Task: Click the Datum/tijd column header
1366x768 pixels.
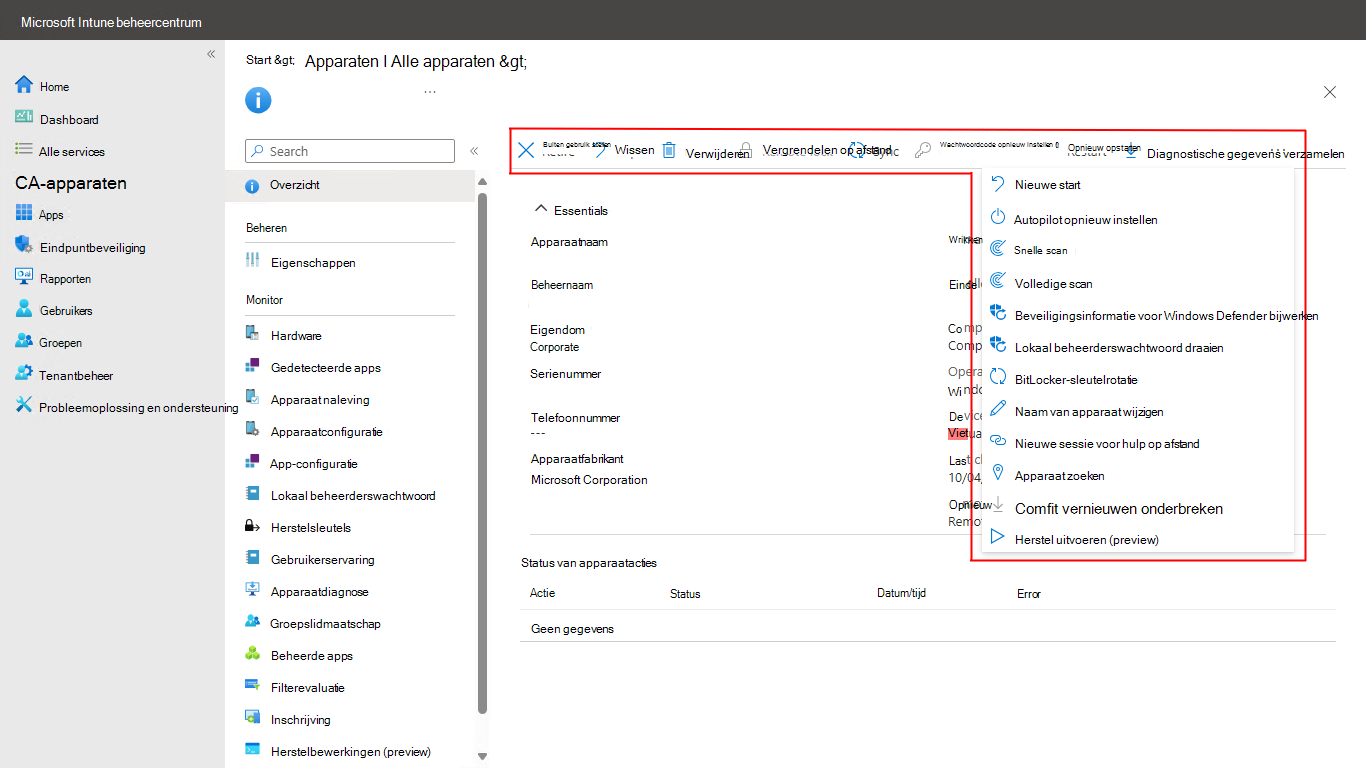Action: click(901, 593)
